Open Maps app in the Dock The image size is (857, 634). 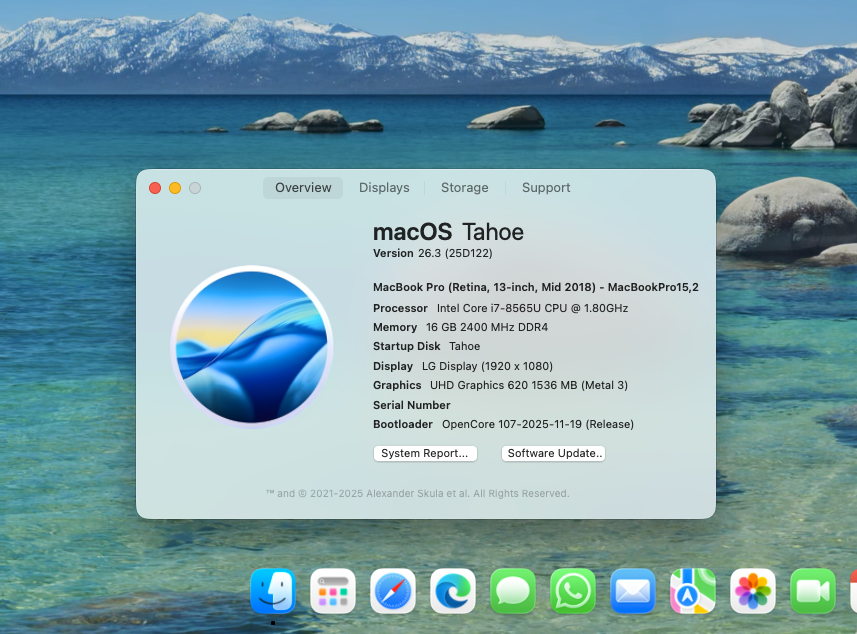693,591
